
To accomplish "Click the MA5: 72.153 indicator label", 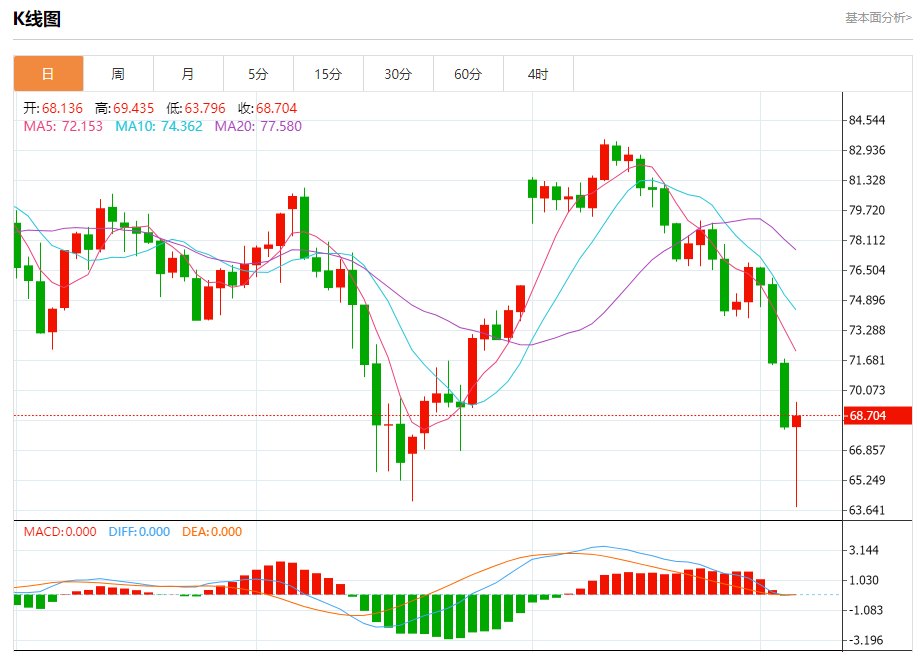I will point(63,126).
